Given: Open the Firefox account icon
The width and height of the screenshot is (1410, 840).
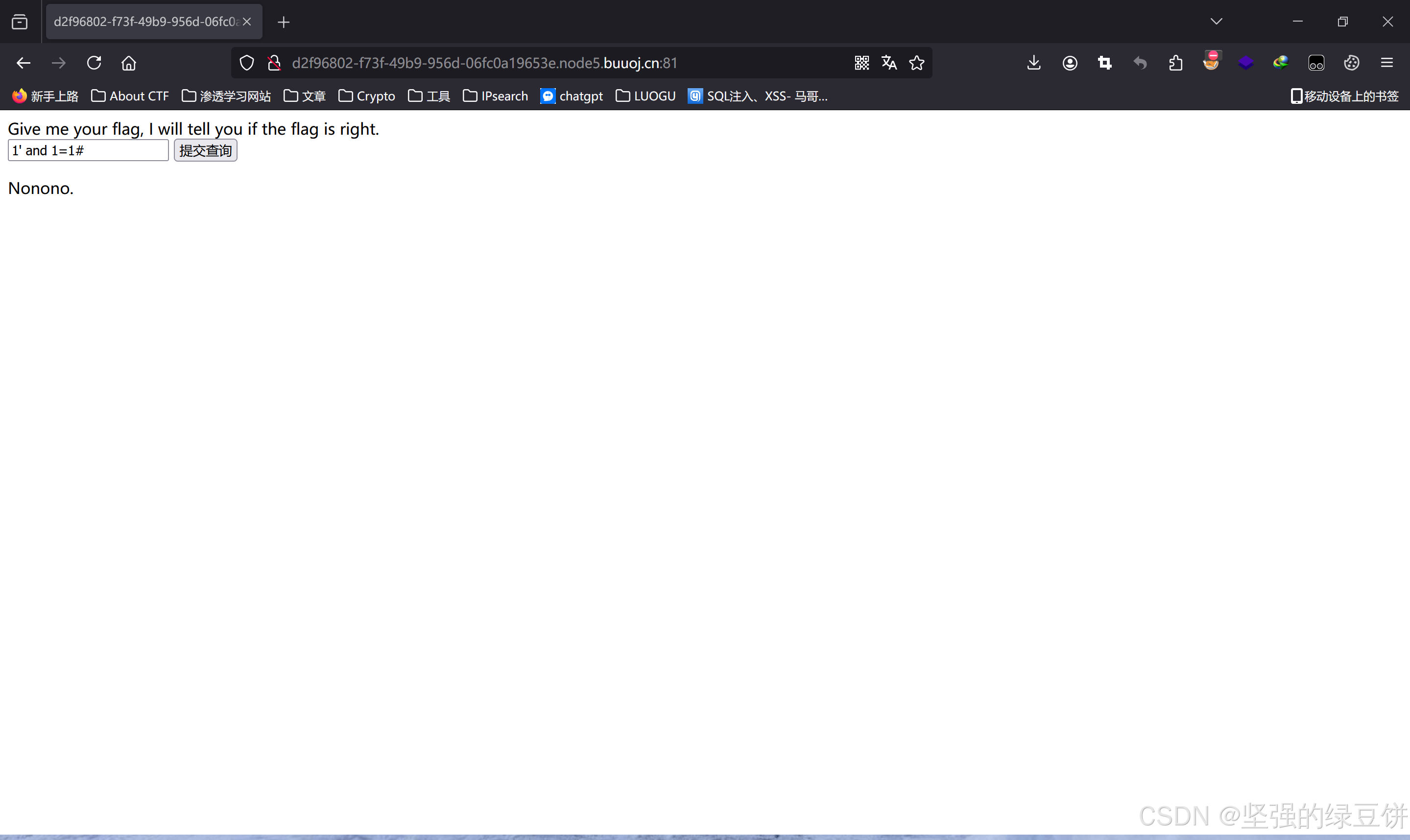Looking at the screenshot, I should [1070, 63].
